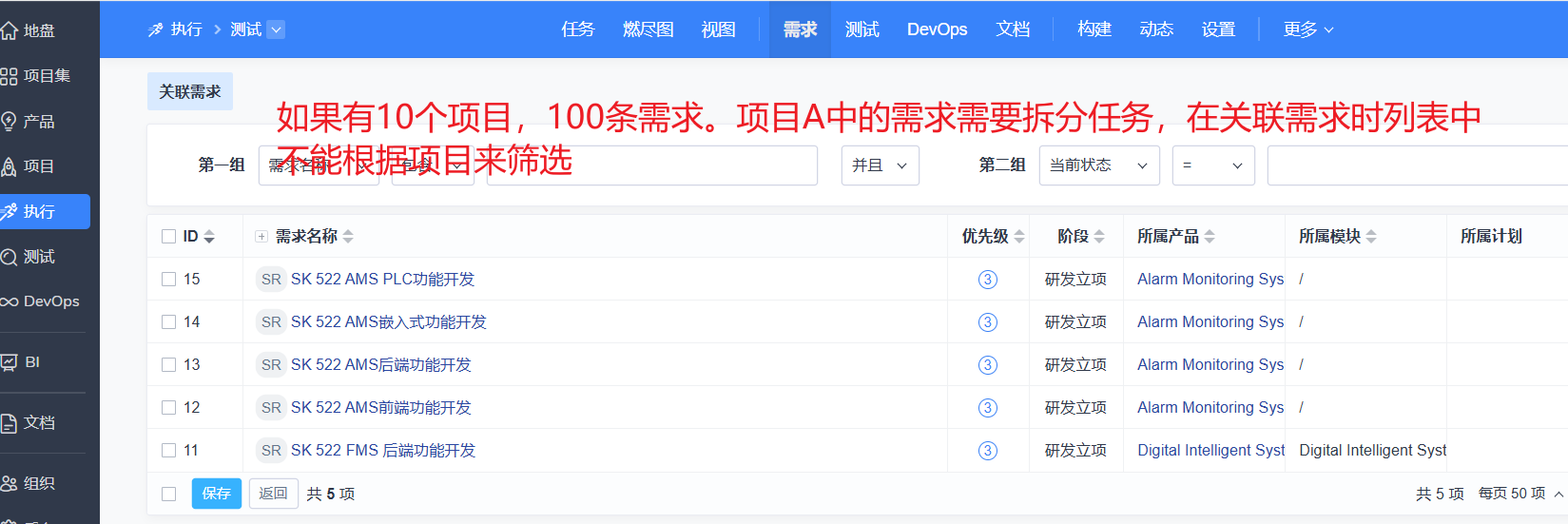Viewport: 1568px width, 524px height.
Task: Switch to the 测试 tab in navbar
Action: [x=862, y=29]
